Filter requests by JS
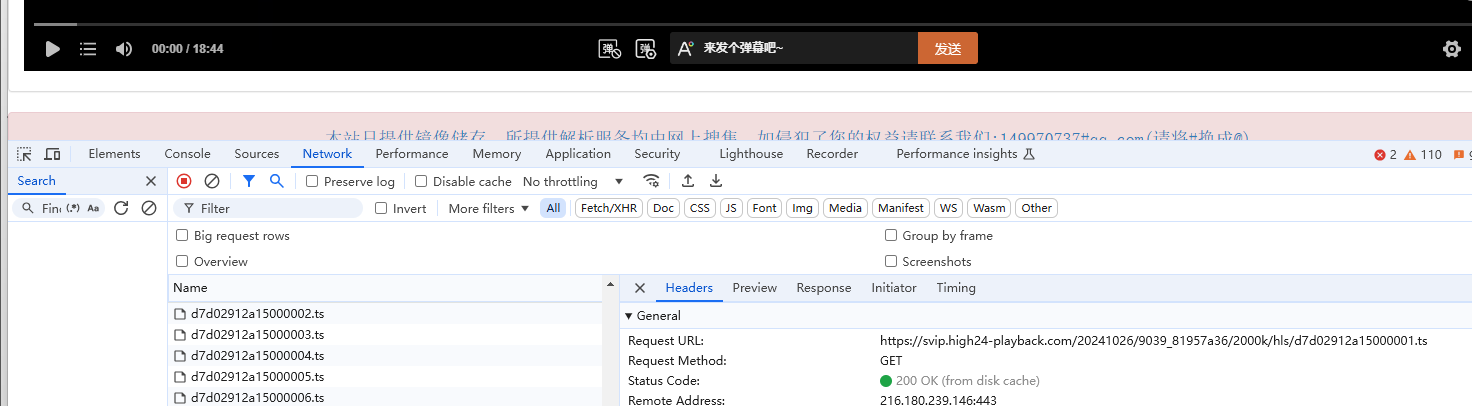Viewport: 1472px width, 406px height. (732, 208)
